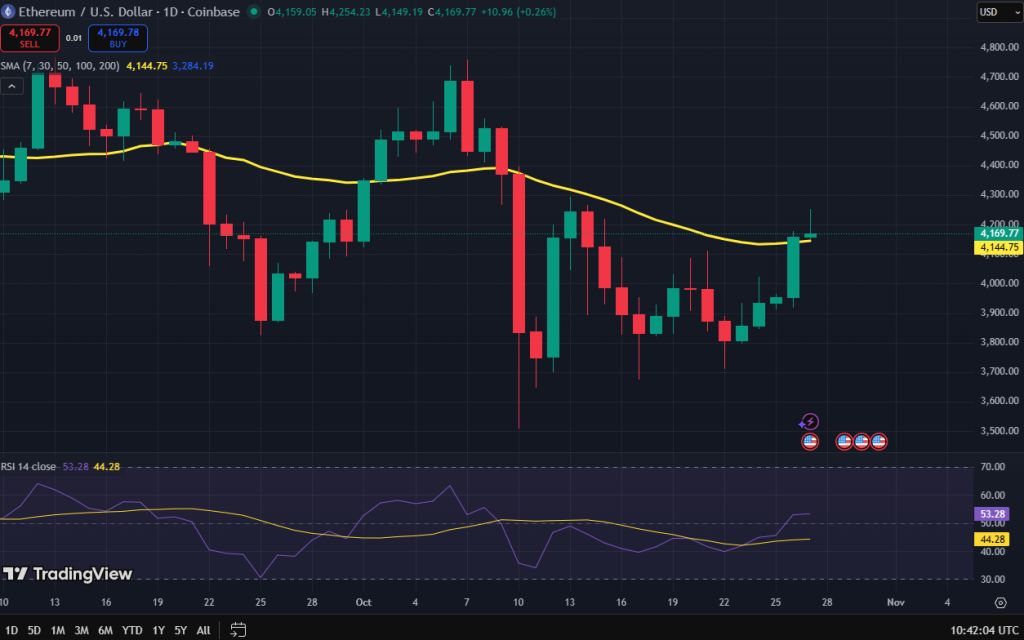
Task: Select the 3M time range
Action: [x=81, y=630]
